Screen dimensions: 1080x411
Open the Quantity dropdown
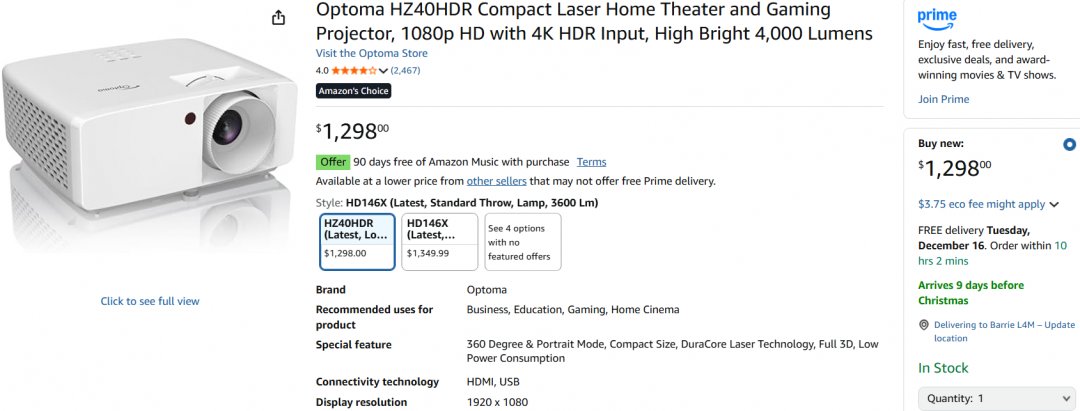(982, 398)
